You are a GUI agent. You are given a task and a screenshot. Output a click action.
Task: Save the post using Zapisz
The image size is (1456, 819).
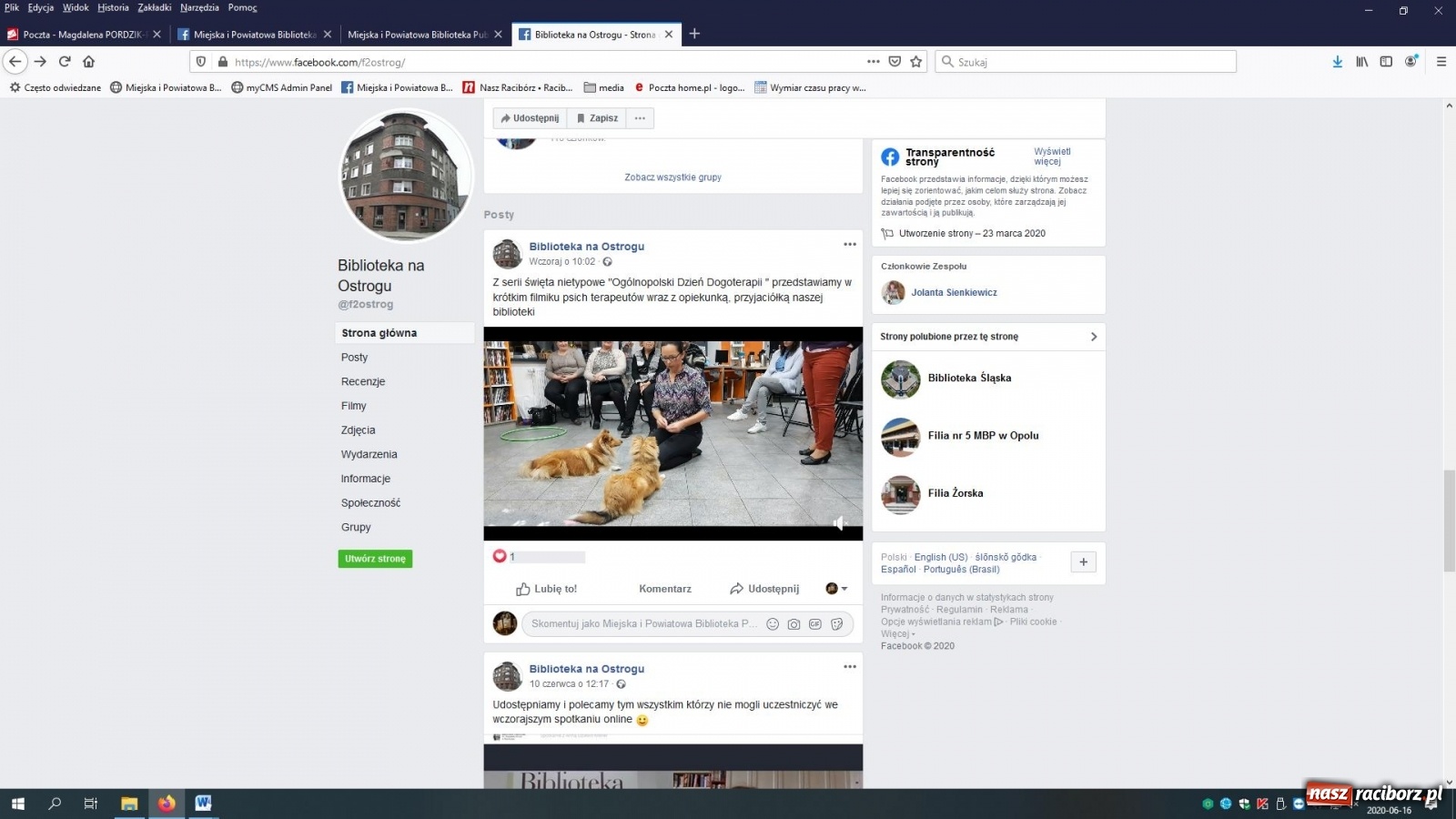click(596, 118)
